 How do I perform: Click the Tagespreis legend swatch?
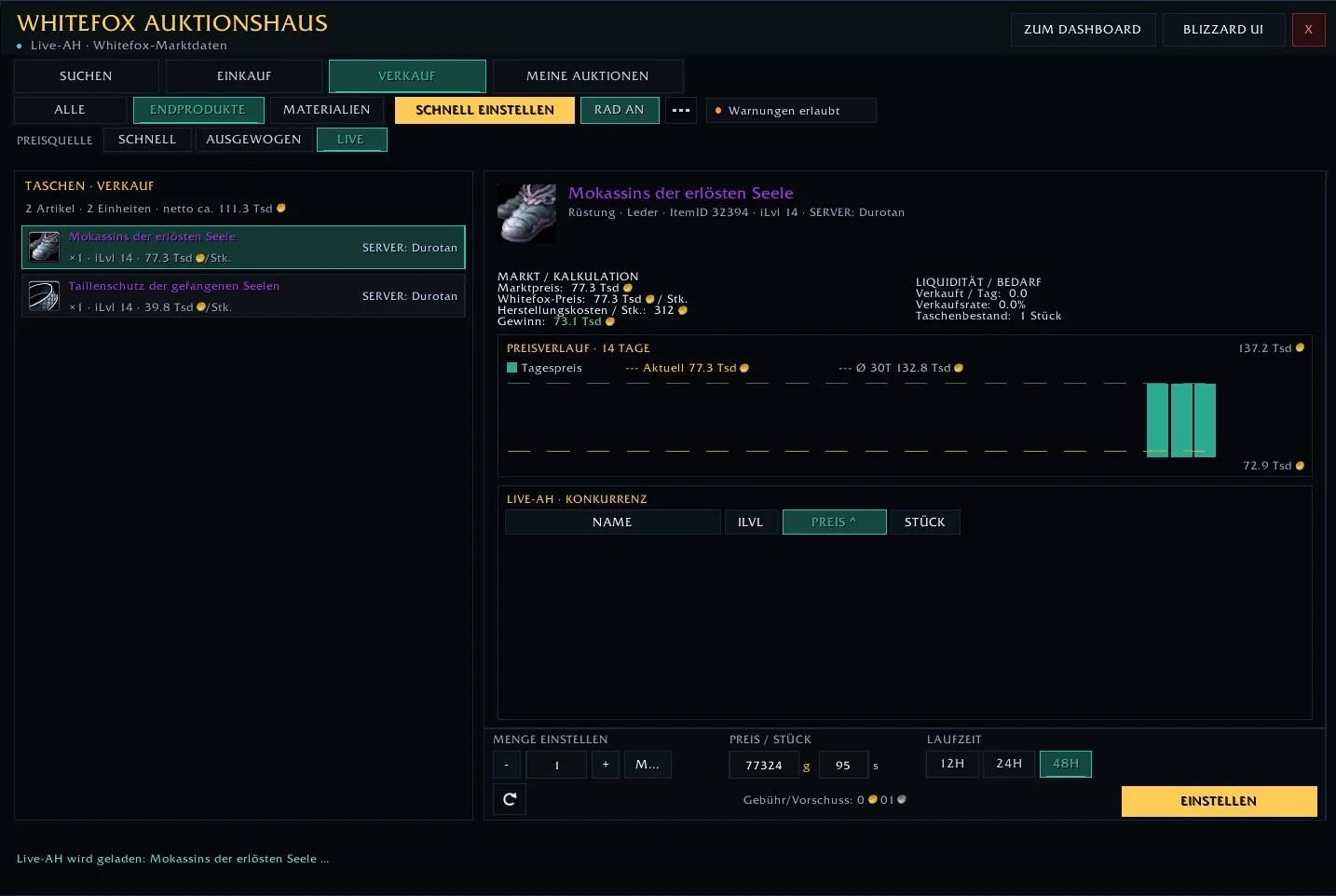(x=511, y=368)
